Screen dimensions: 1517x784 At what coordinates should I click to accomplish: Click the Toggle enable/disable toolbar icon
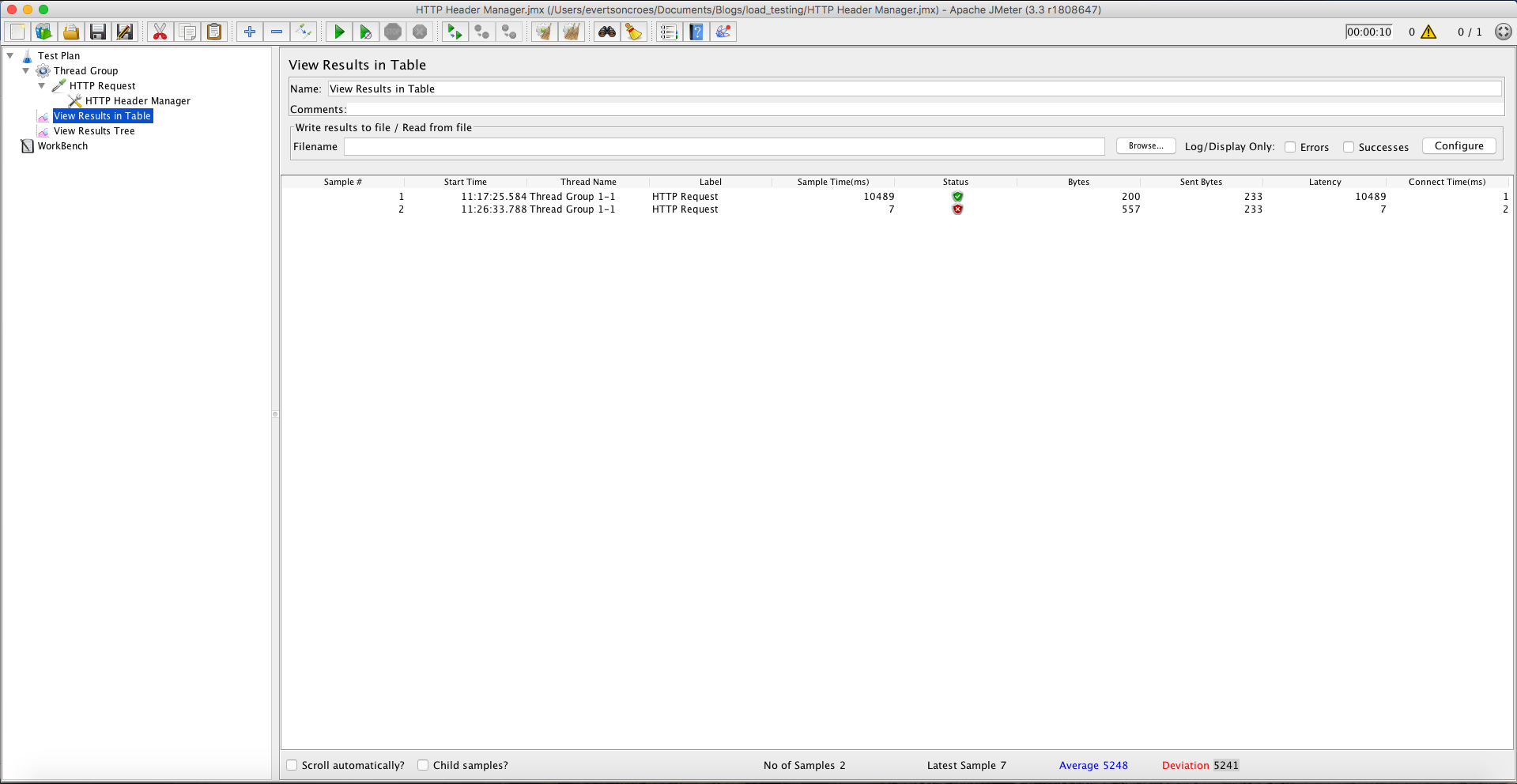304,32
